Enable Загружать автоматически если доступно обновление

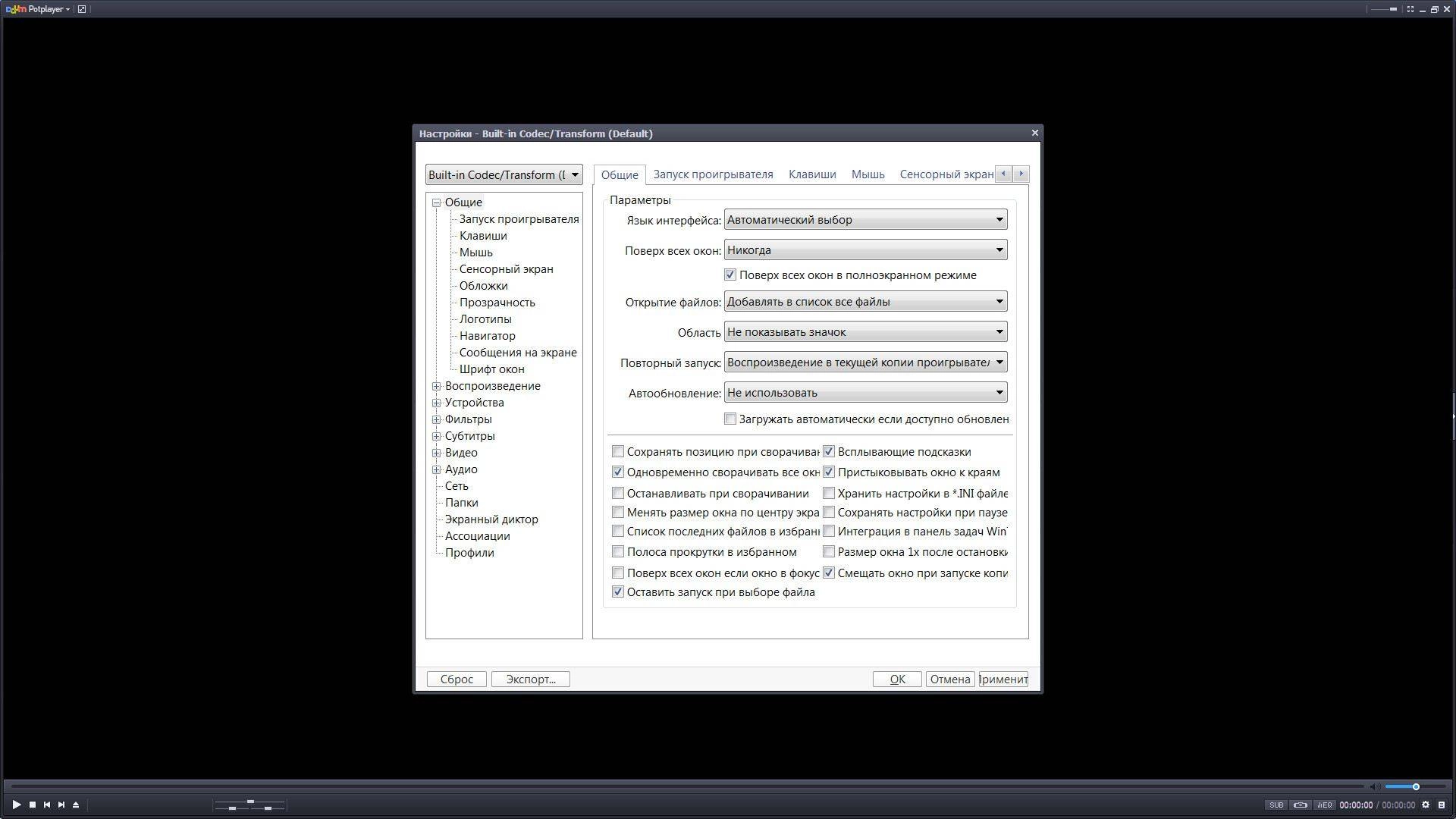point(730,419)
